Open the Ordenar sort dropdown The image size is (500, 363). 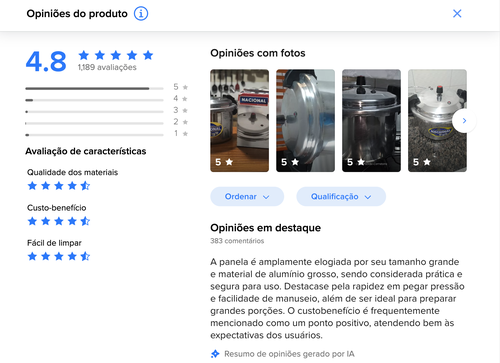247,196
